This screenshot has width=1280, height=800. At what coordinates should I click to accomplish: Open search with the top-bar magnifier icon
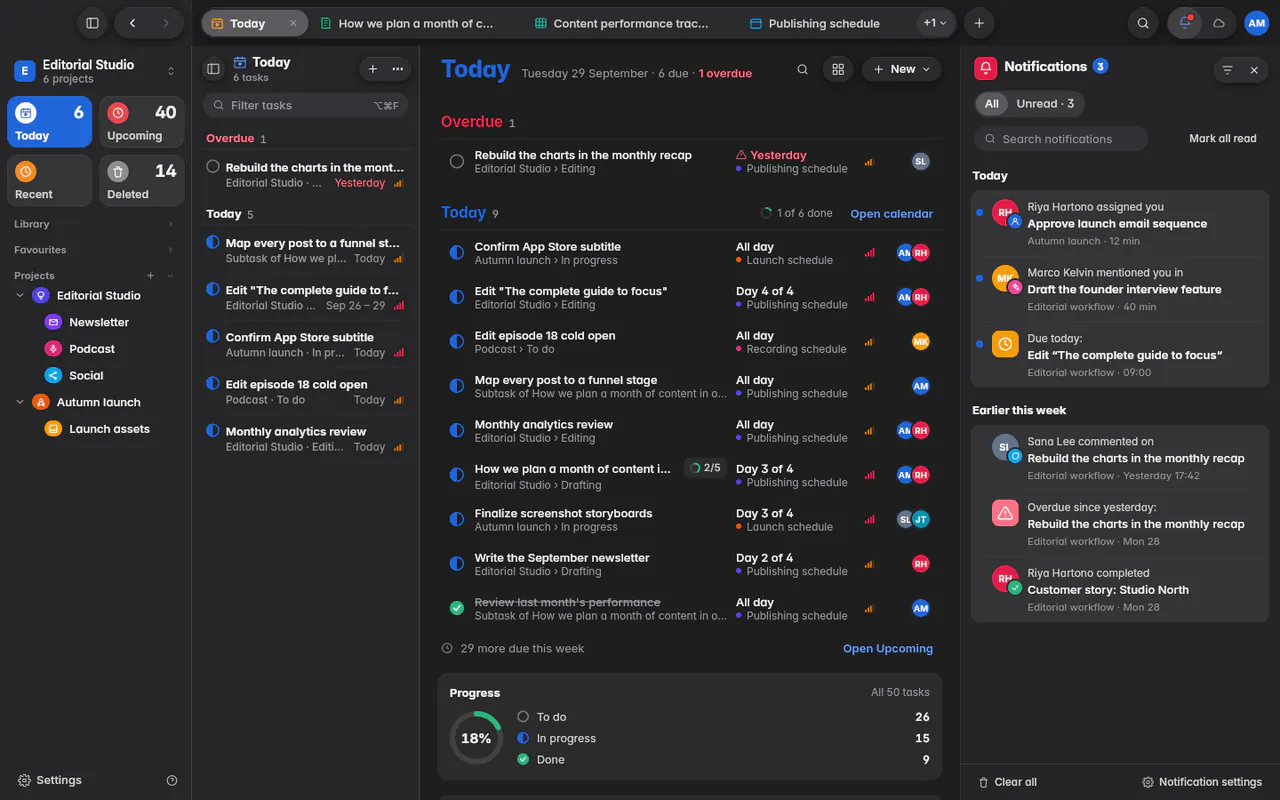click(x=1143, y=23)
